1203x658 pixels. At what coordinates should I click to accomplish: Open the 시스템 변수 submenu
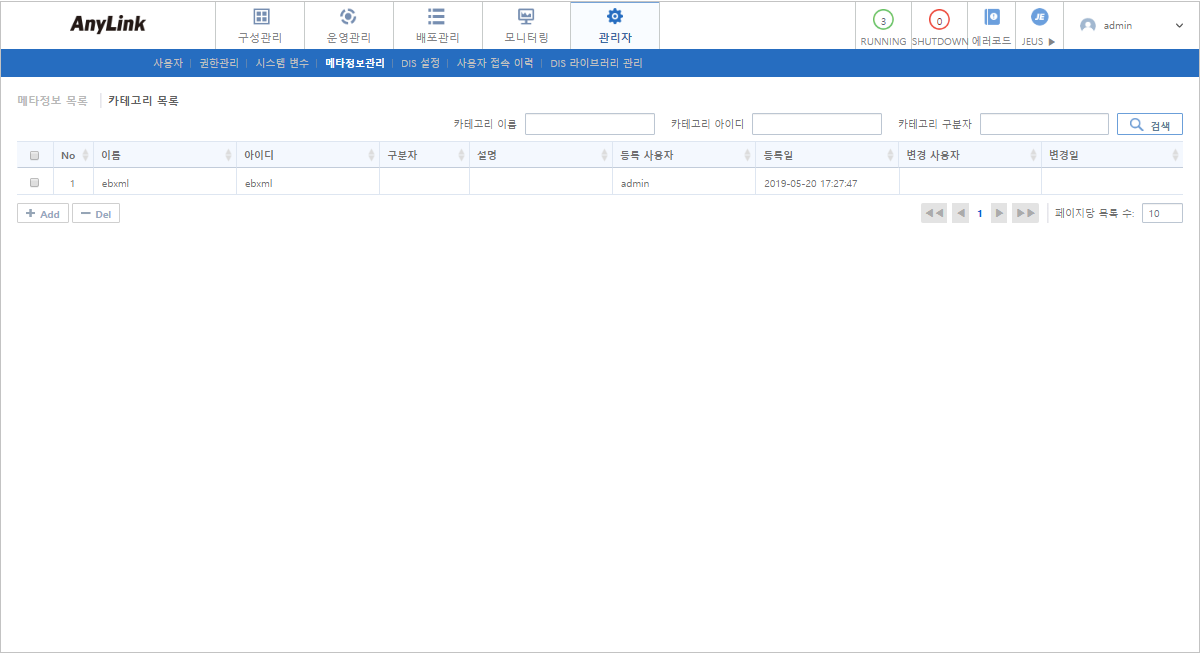click(x=282, y=63)
